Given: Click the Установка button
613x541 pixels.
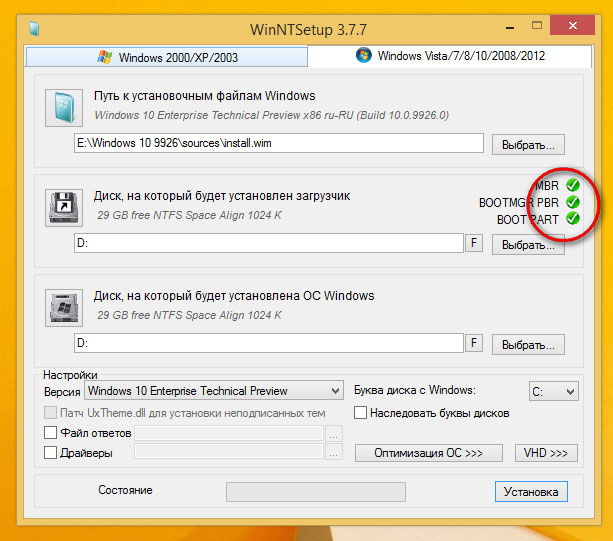Looking at the screenshot, I should [531, 491].
